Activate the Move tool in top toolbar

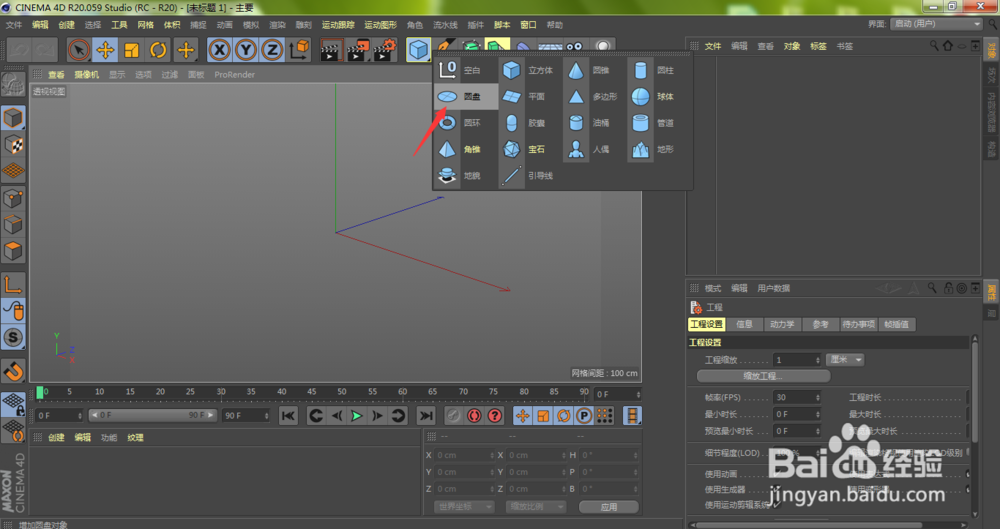pos(105,50)
